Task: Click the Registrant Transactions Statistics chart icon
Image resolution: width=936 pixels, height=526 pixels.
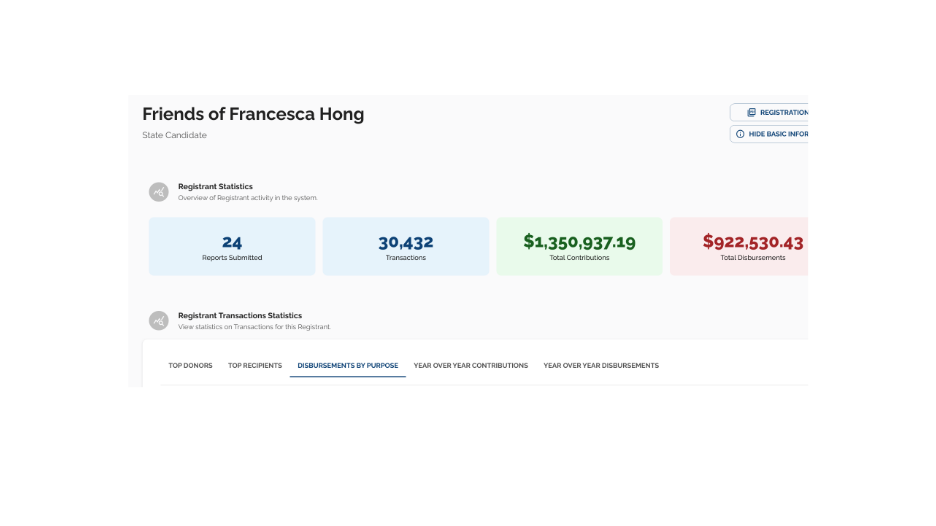Action: point(159,321)
